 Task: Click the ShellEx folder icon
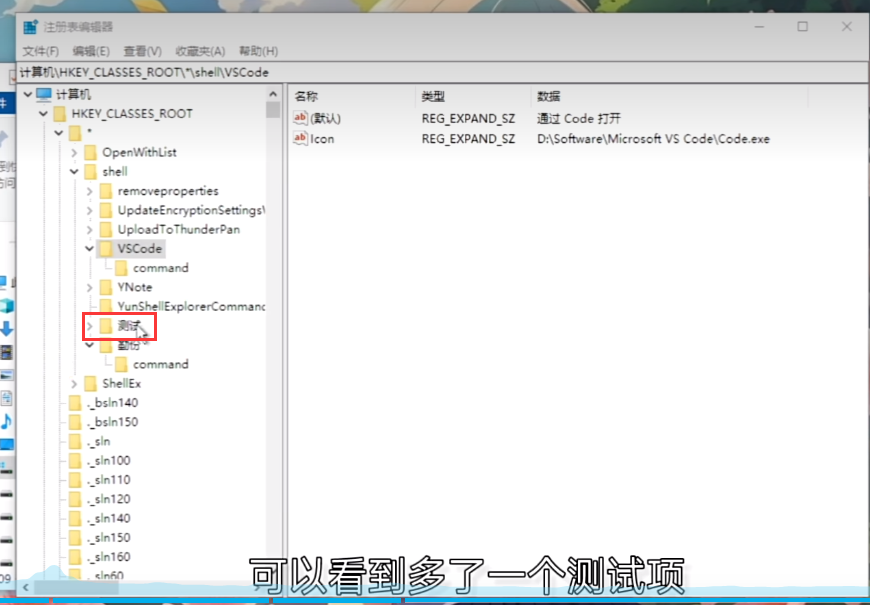[90, 384]
